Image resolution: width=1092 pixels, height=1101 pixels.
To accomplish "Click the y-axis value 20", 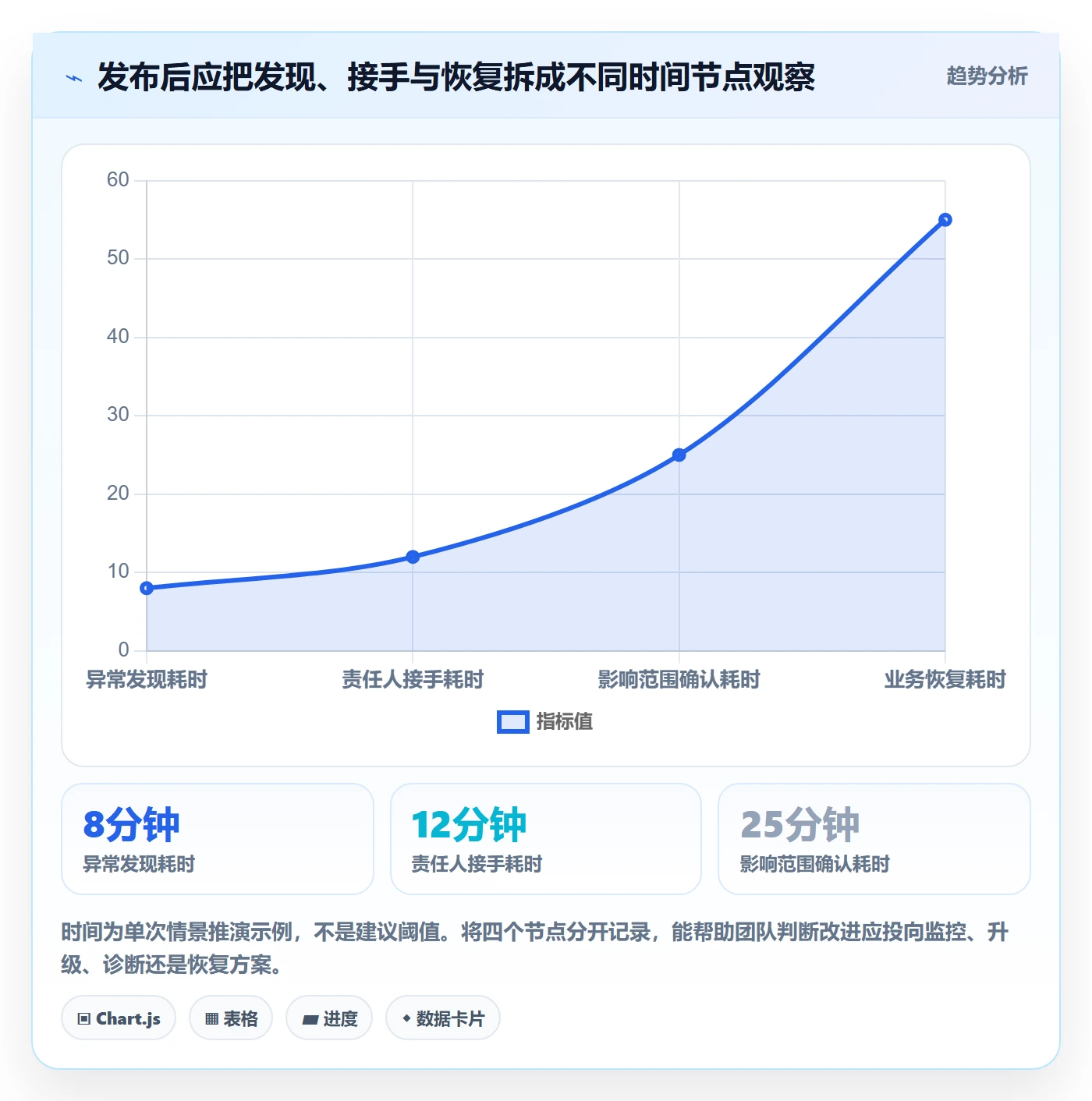I will (118, 494).
